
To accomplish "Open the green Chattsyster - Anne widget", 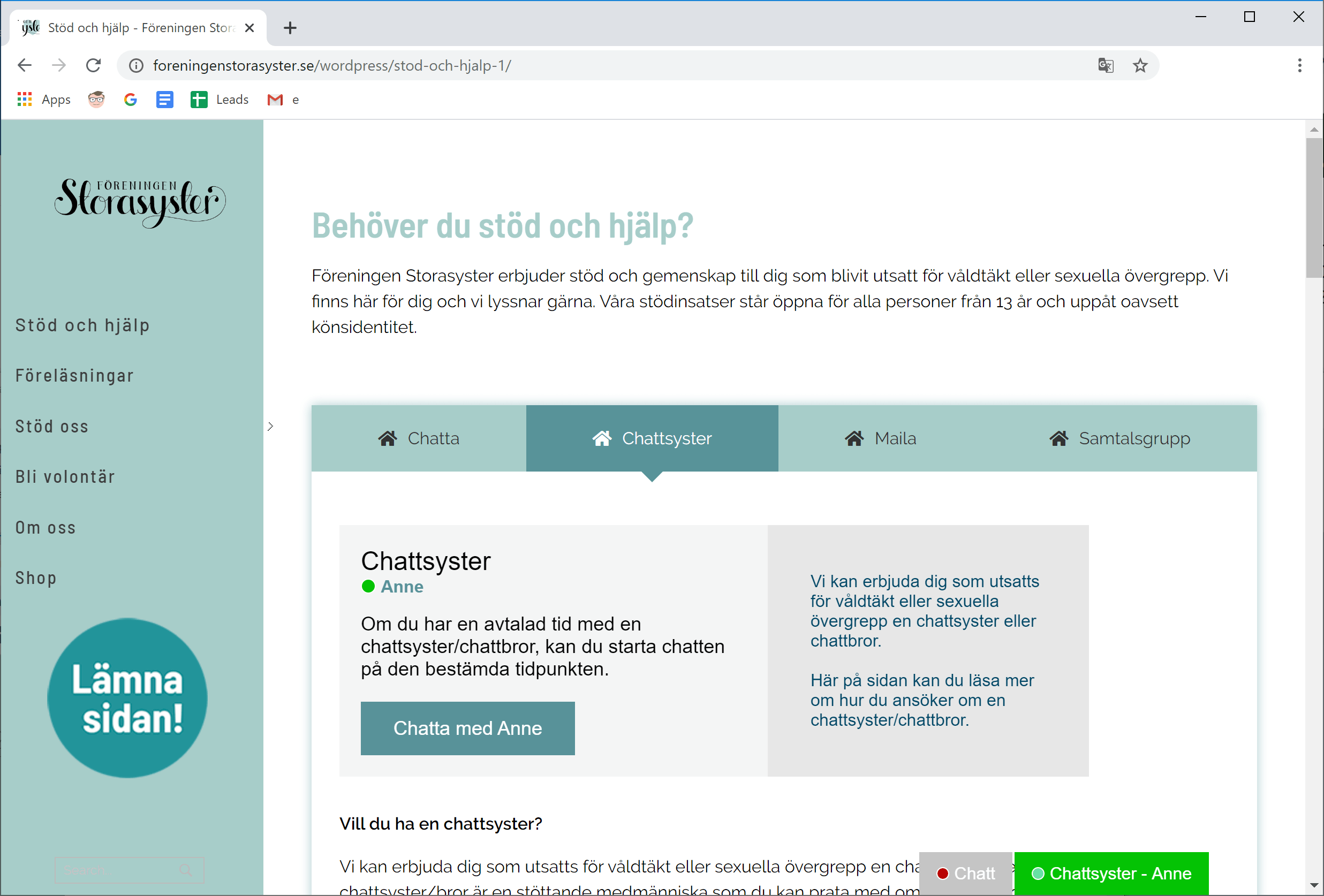I will tap(1111, 872).
